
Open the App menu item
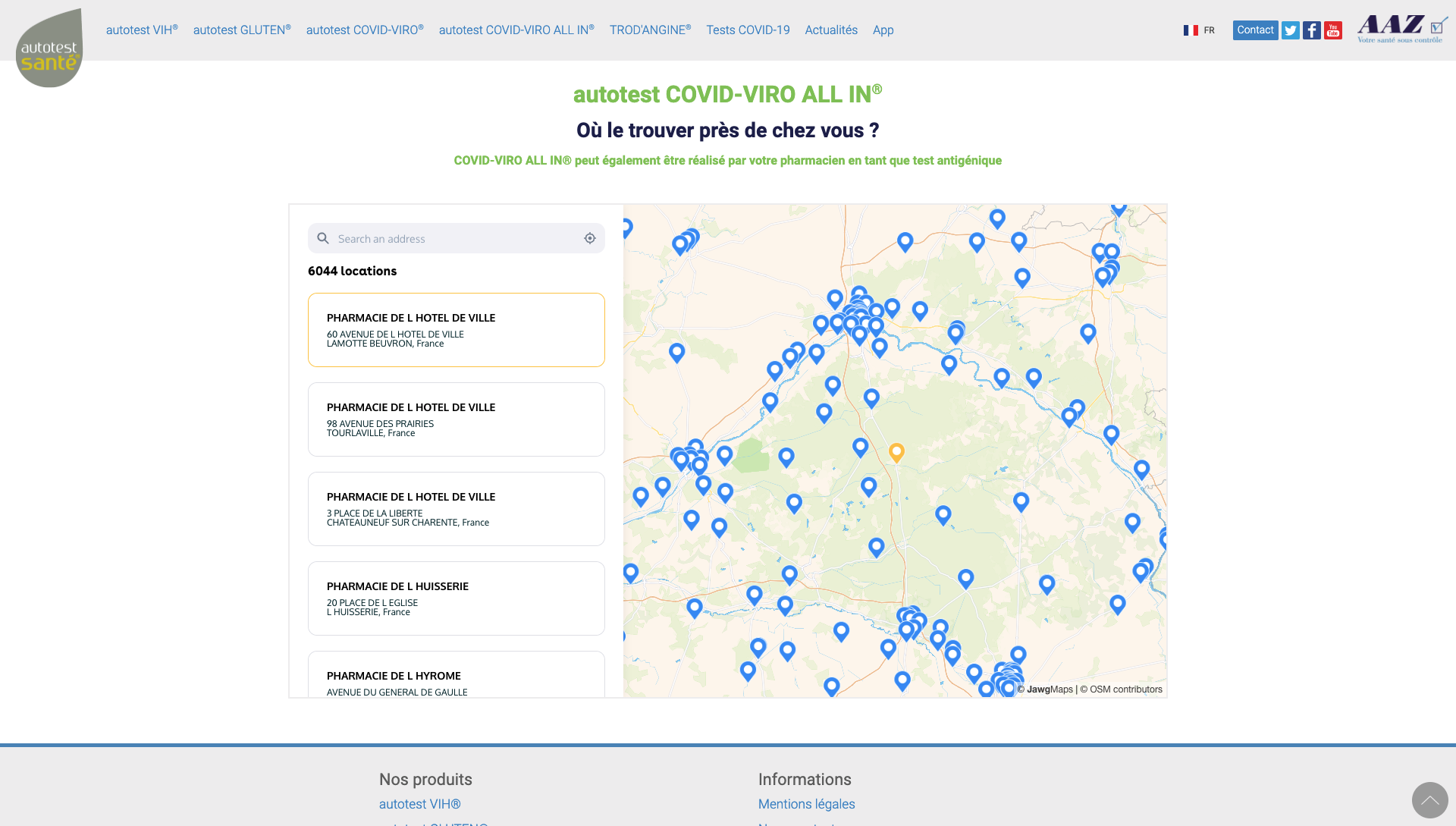(883, 30)
